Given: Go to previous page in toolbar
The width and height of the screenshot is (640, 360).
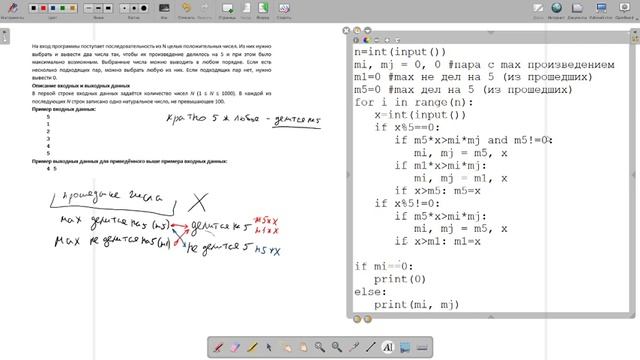Looking at the screenshot, I should (x=246, y=8).
